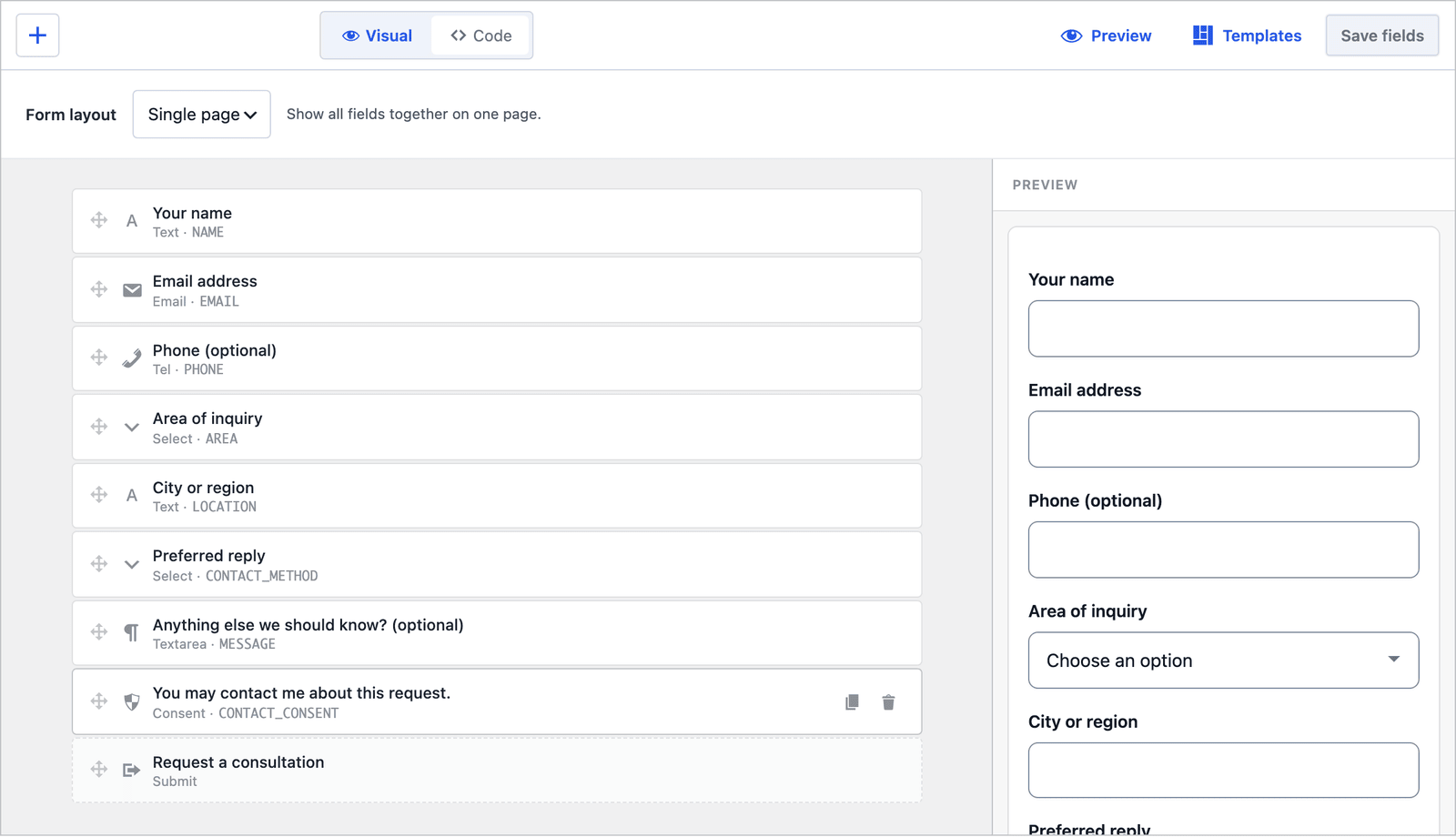1456x837 pixels.
Task: Click the shield icon on consent field
Action: [132, 702]
